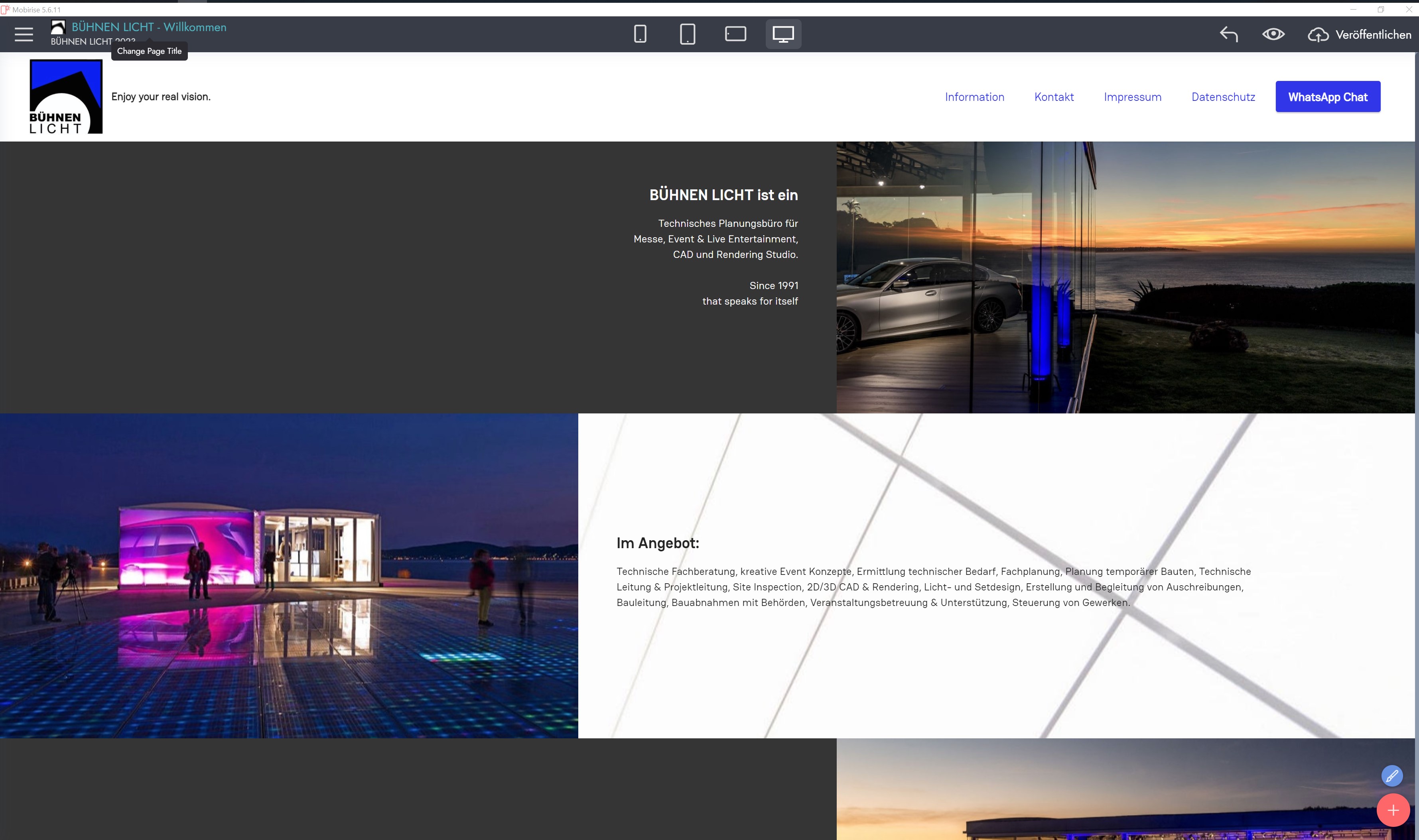The height and width of the screenshot is (840, 1419).
Task: Click the BÜHNEN LICHT logo image
Action: tap(66, 97)
